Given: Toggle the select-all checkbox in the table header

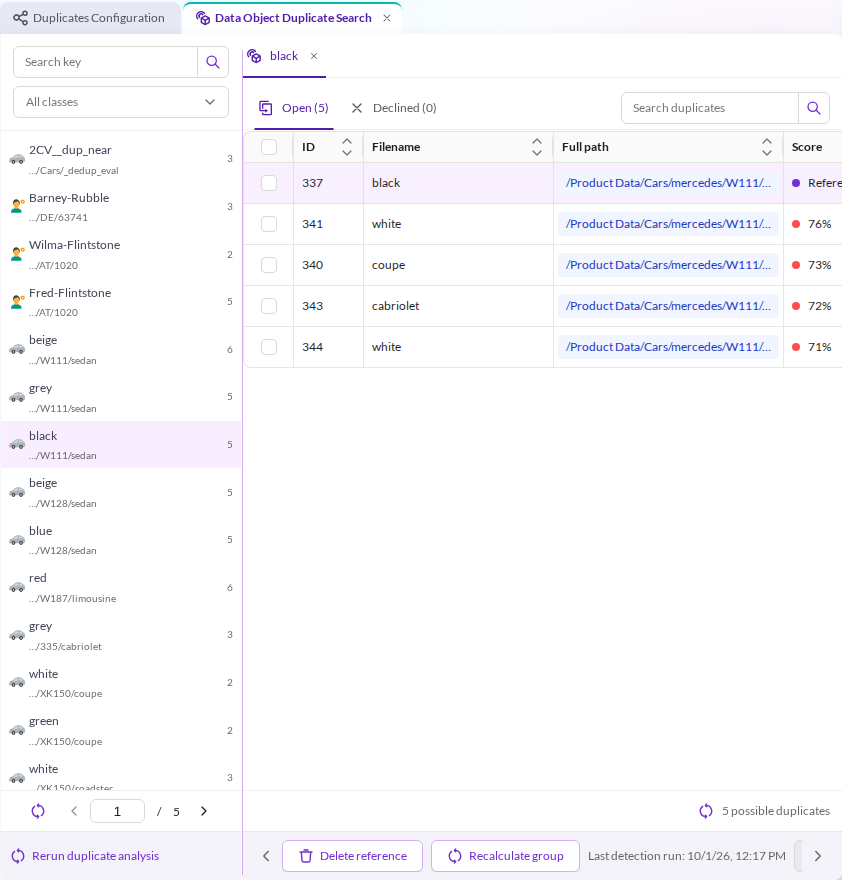Looking at the screenshot, I should click(269, 147).
